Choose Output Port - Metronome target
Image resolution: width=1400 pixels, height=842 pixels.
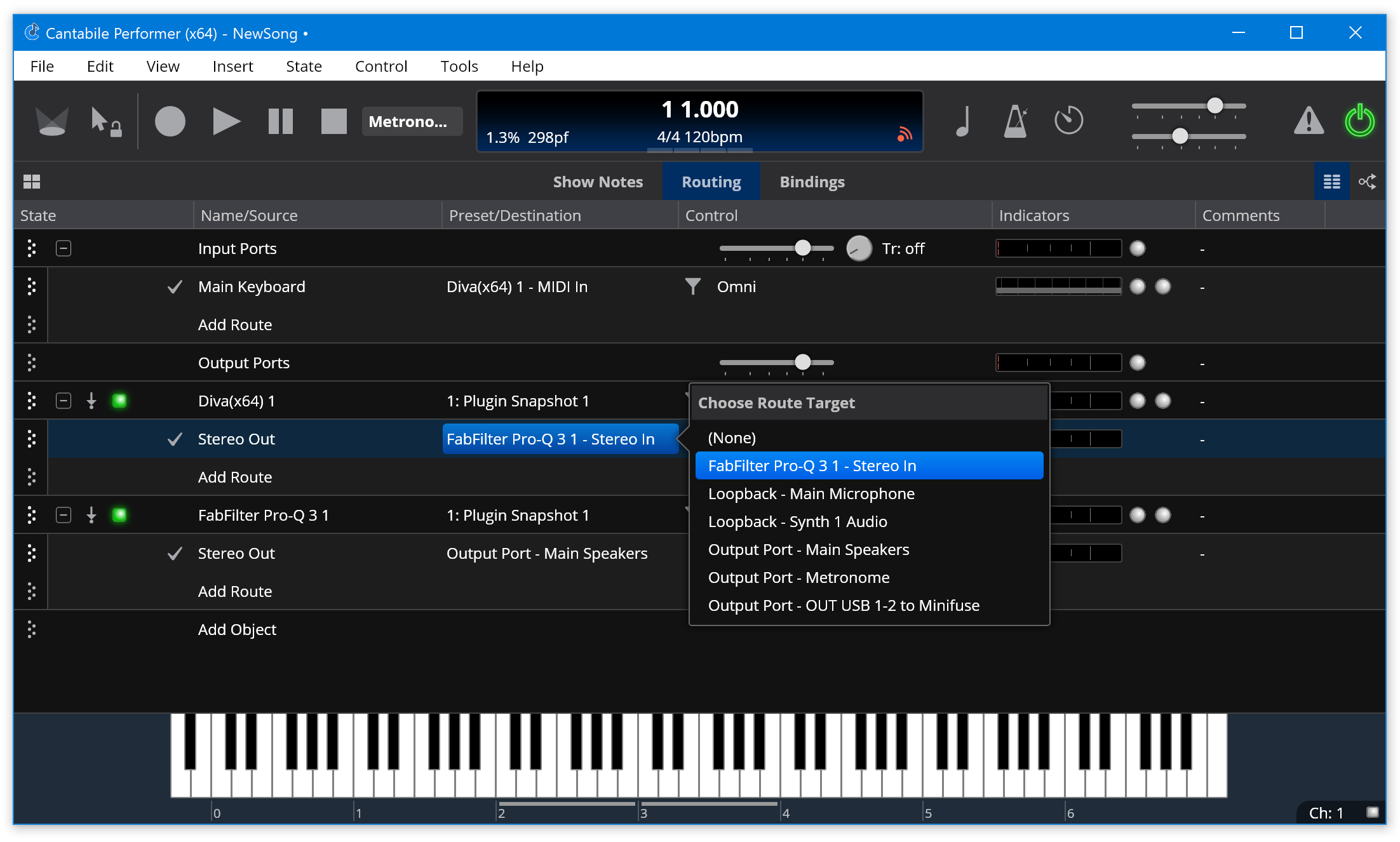pyautogui.click(x=869, y=577)
